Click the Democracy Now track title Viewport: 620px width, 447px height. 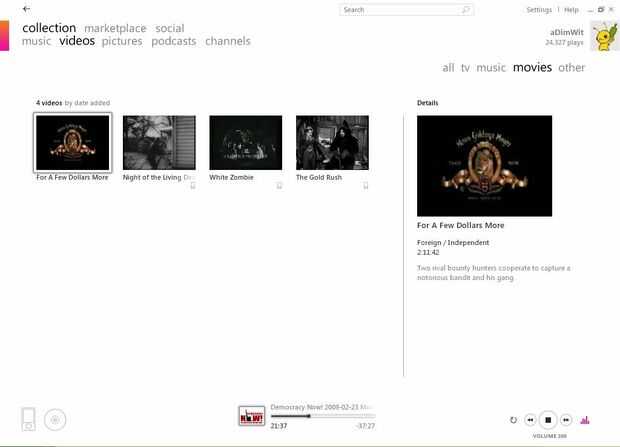point(321,407)
